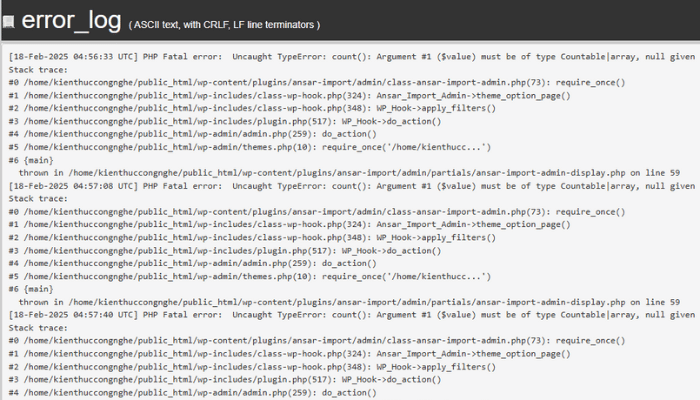Click the last visible #4 admin.php(259) line
Viewport: 700px width, 400px height.
tap(192, 391)
